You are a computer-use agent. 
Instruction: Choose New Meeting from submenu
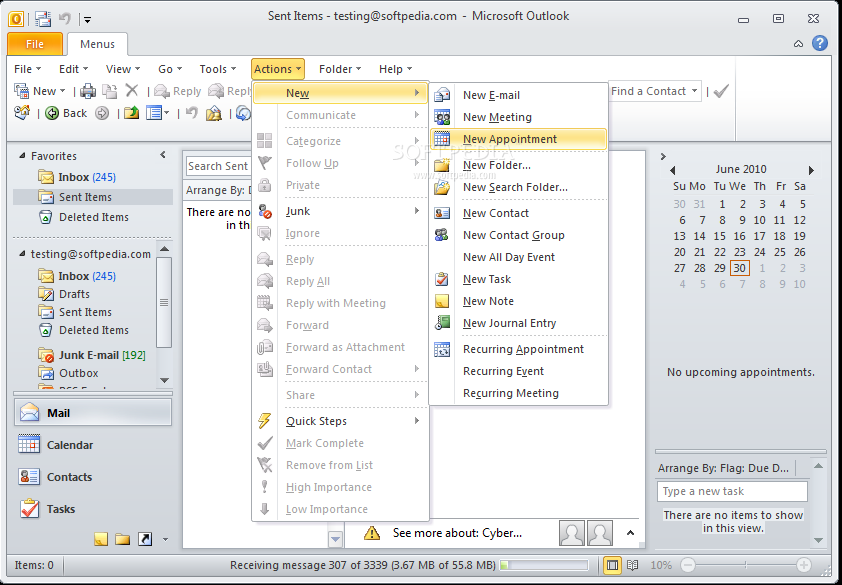(519, 117)
